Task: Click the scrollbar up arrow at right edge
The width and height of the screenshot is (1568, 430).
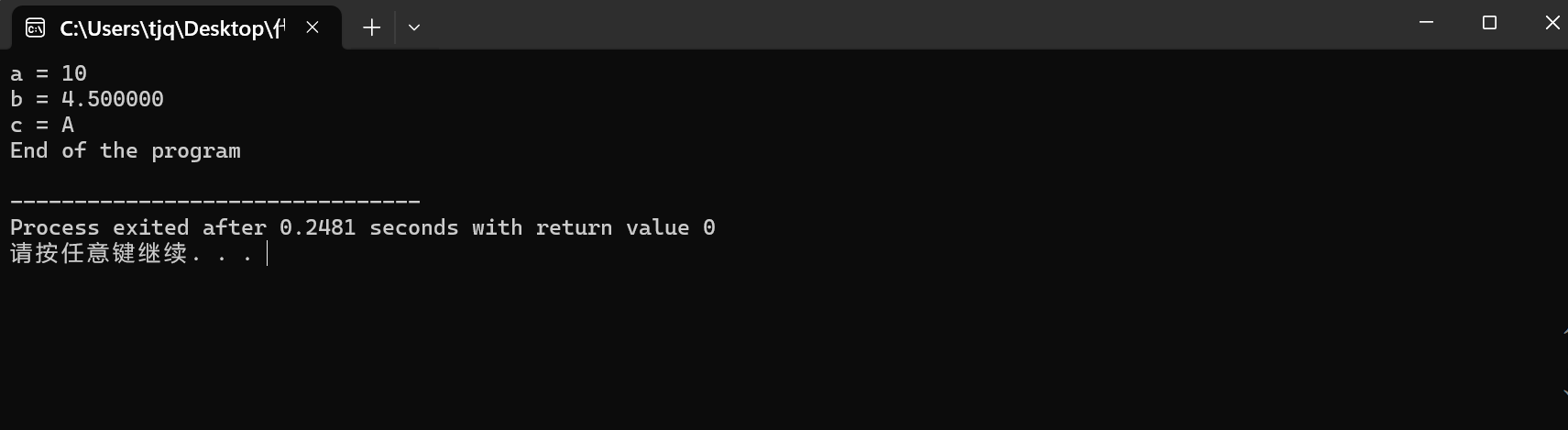Action: (1563, 328)
